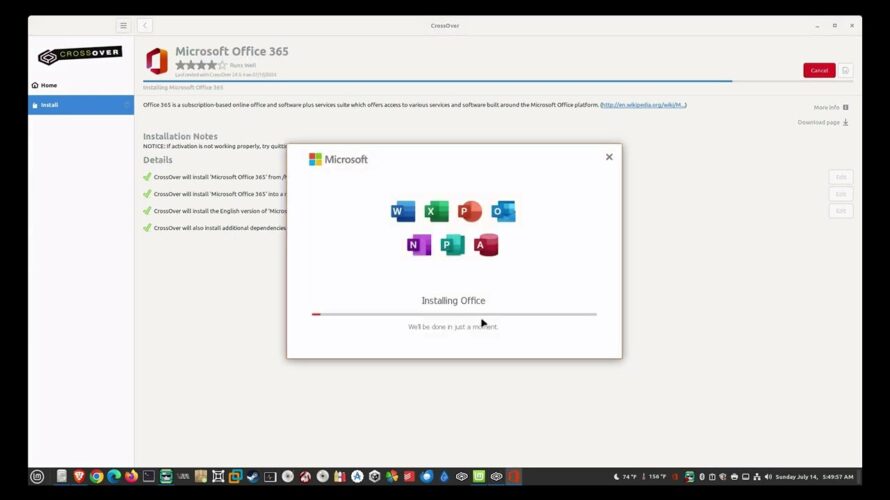Click the 'Installation Notes' heading

(x=180, y=136)
